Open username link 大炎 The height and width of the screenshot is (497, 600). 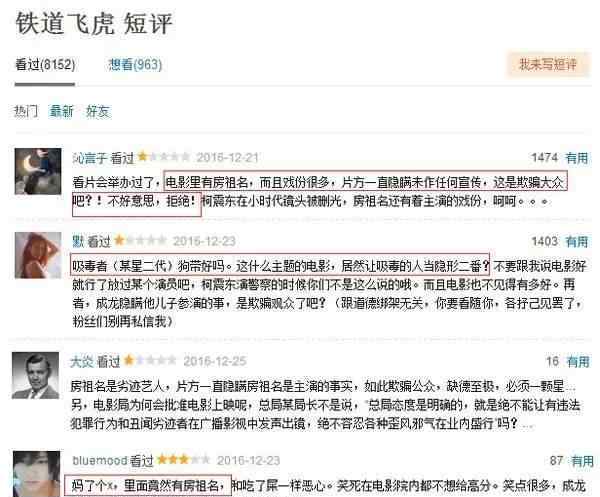tap(82, 361)
